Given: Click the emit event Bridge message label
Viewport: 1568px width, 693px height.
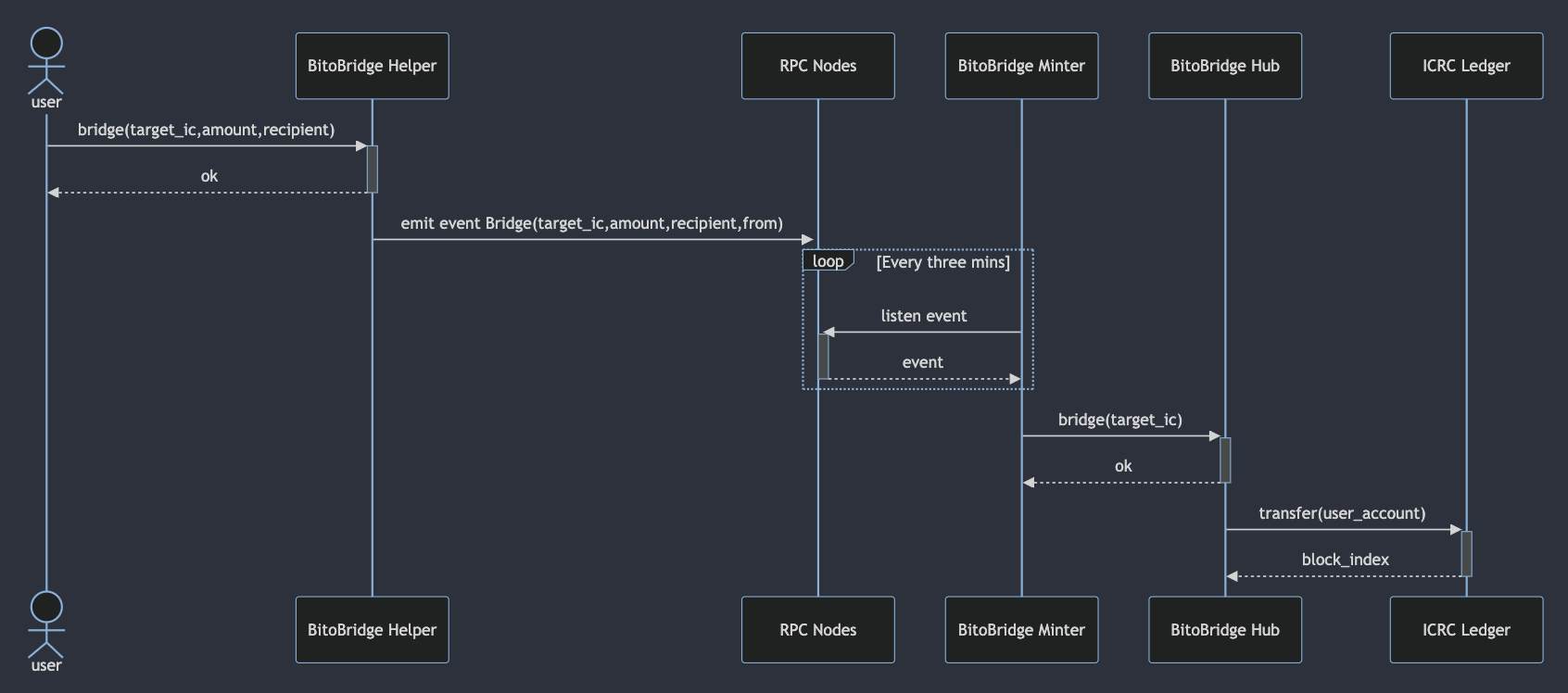Looking at the screenshot, I should (x=591, y=223).
